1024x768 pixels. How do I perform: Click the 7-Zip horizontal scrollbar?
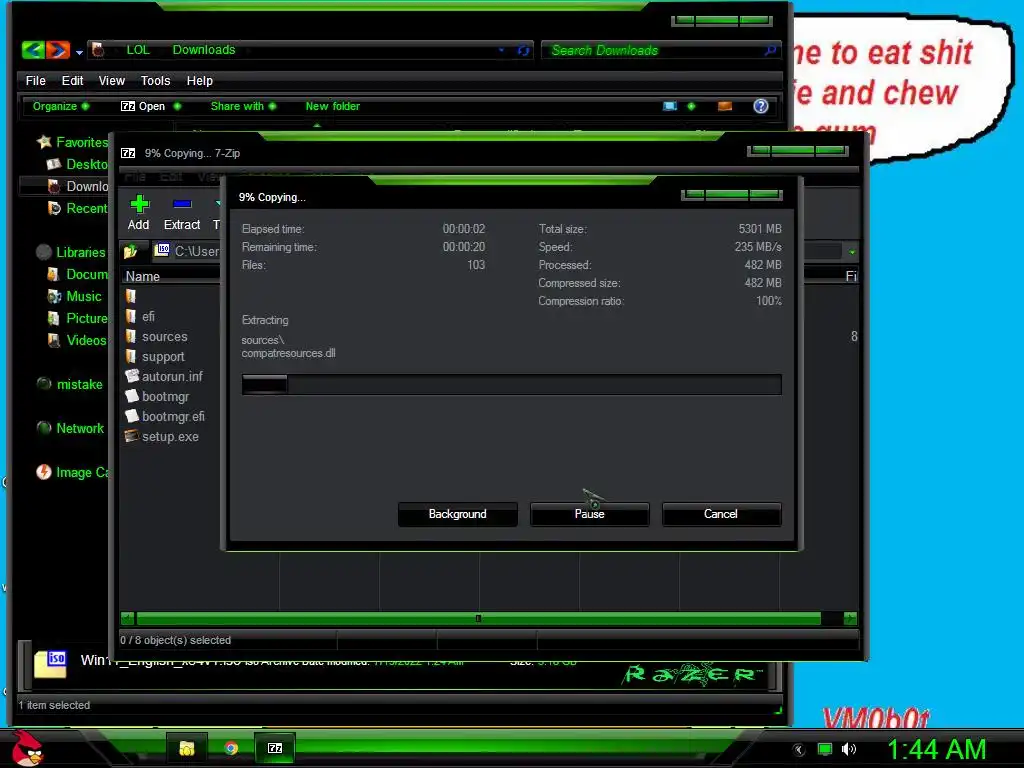pyautogui.click(x=478, y=618)
